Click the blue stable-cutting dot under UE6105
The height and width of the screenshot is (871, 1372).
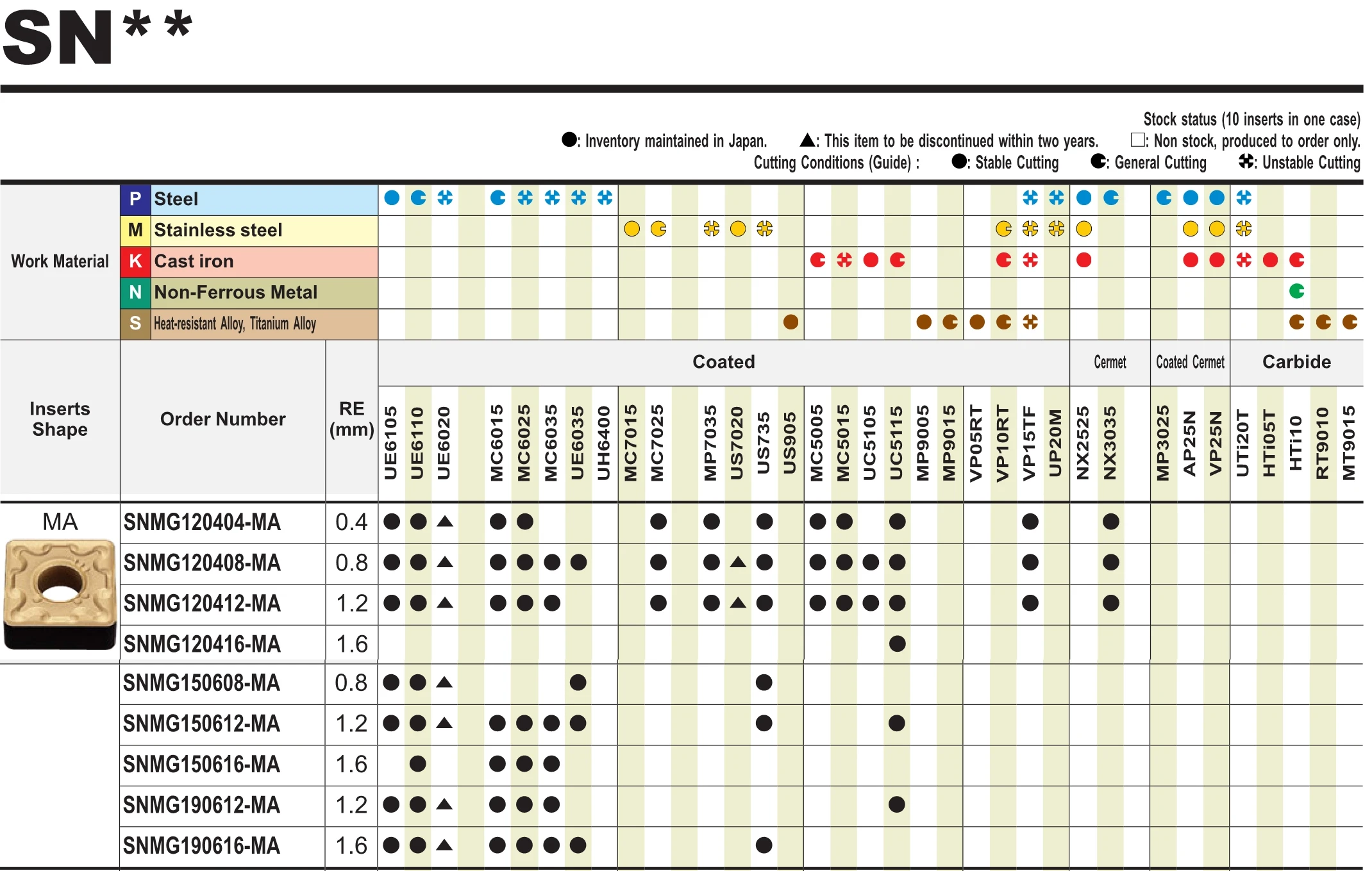click(x=392, y=198)
